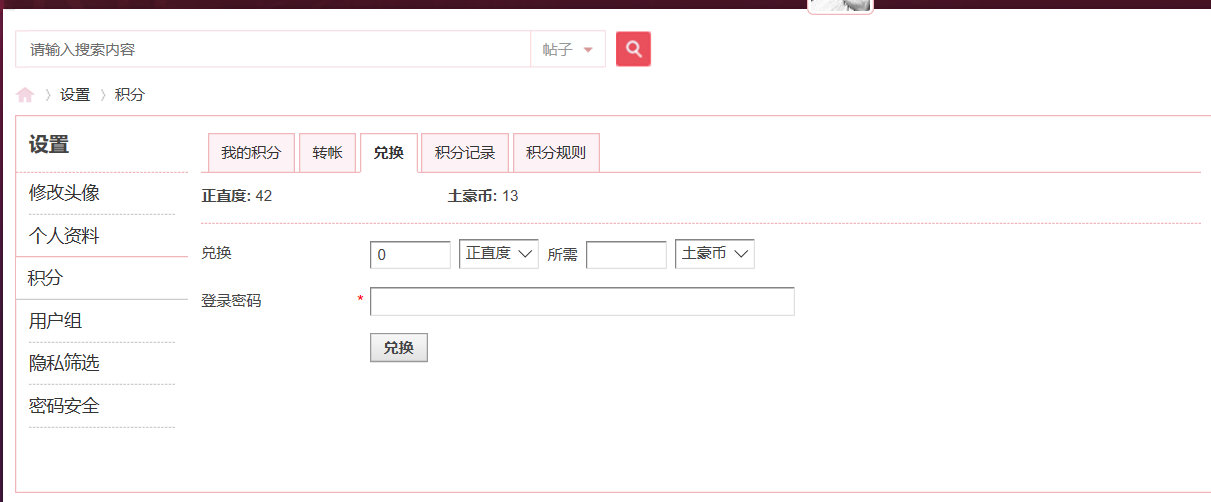Click the 正直度: 42 balance text
The height and width of the screenshot is (502, 1211).
pos(237,196)
